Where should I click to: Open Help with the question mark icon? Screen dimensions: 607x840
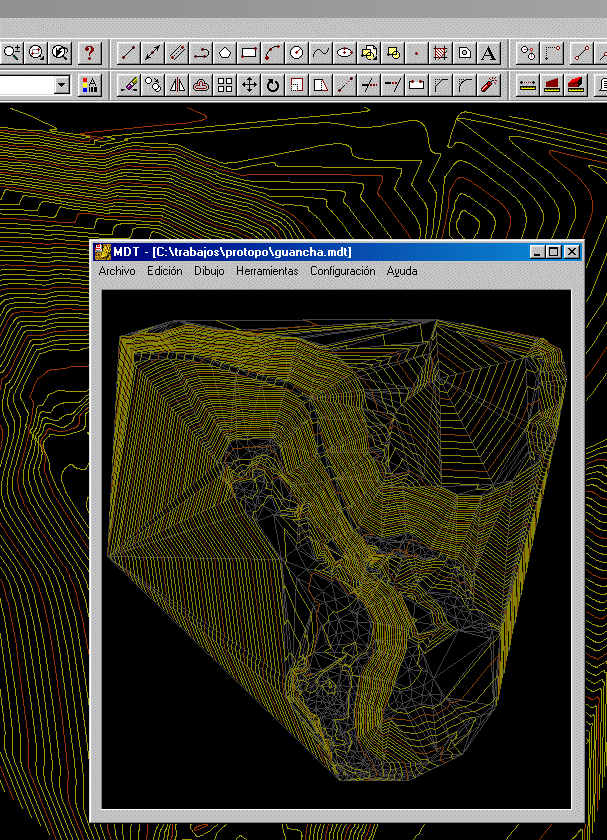[89, 53]
